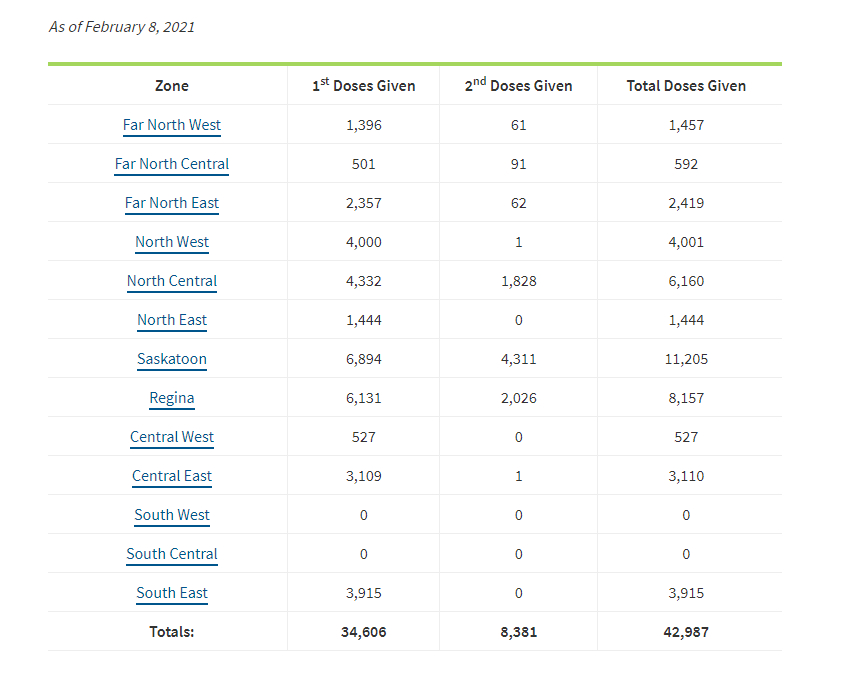Select total doses value 4,001
Screen dimensions: 855x678
[686, 242]
